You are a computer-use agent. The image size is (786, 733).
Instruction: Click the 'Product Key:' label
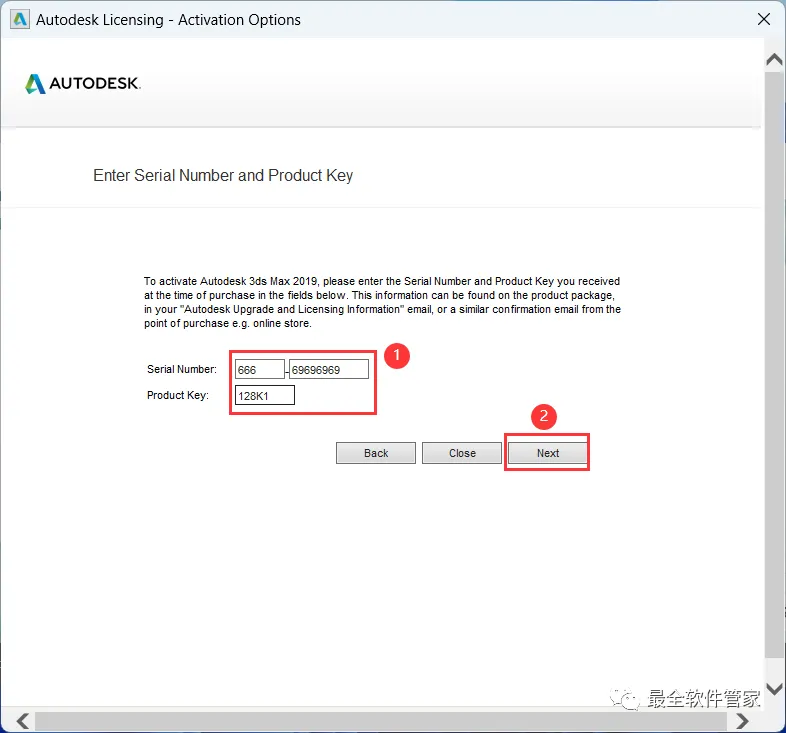pyautogui.click(x=178, y=395)
